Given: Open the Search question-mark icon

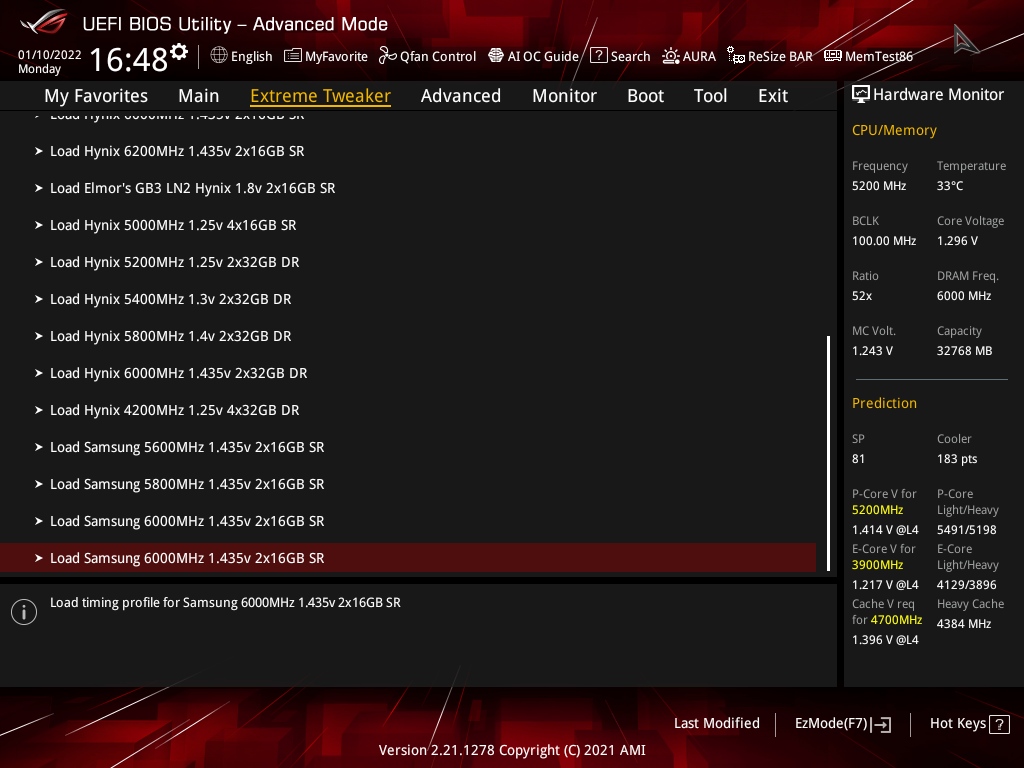Looking at the screenshot, I should (x=599, y=56).
